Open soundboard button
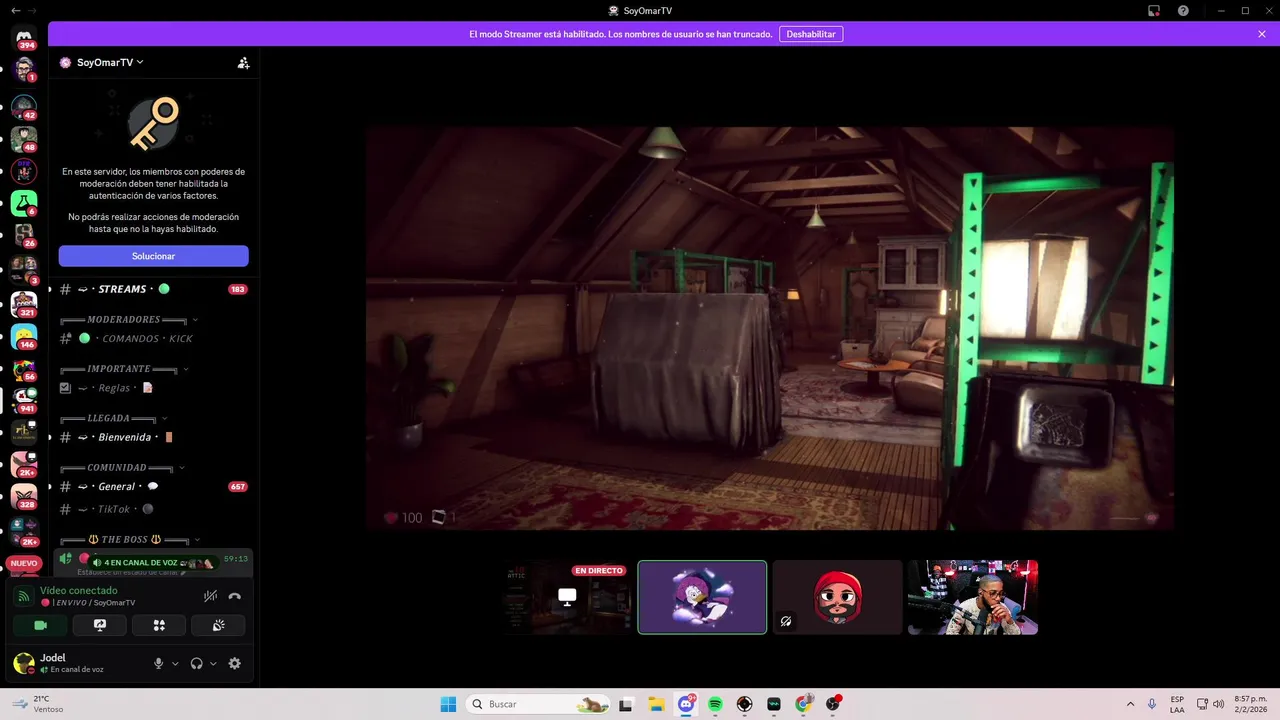The width and height of the screenshot is (1280, 720). coord(218,625)
